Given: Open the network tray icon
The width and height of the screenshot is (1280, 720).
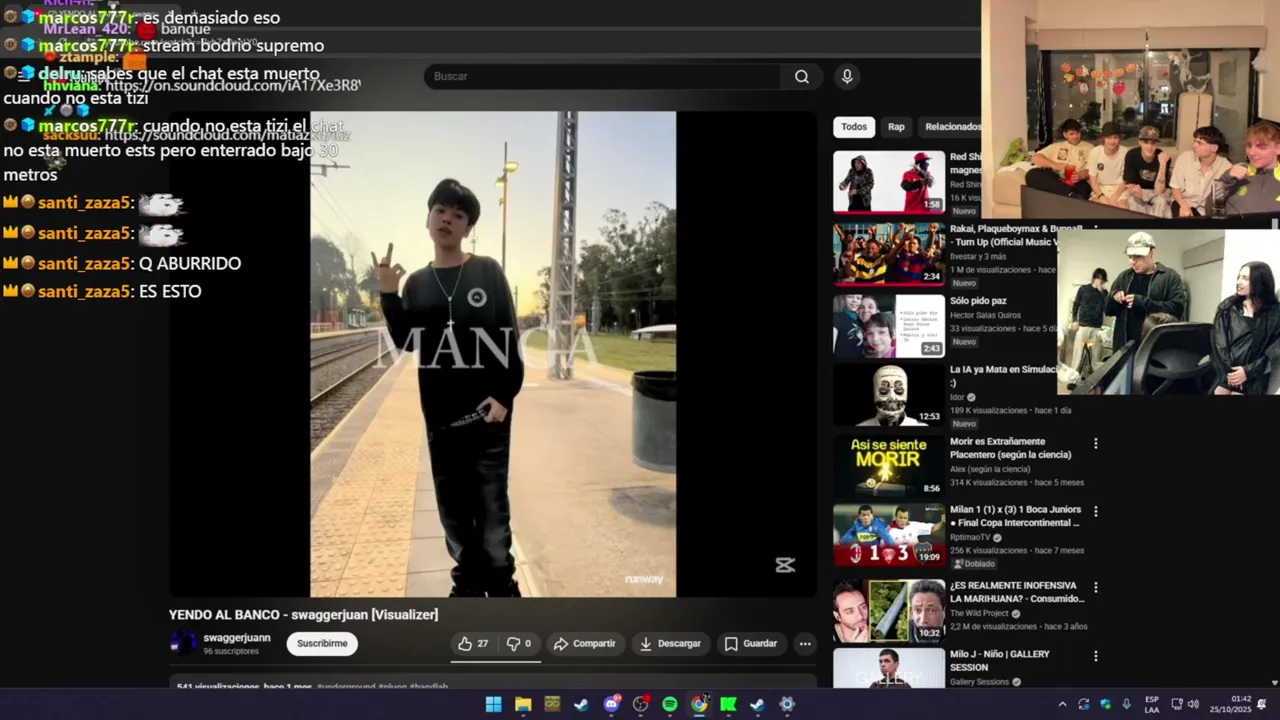Looking at the screenshot, I should 1177,704.
